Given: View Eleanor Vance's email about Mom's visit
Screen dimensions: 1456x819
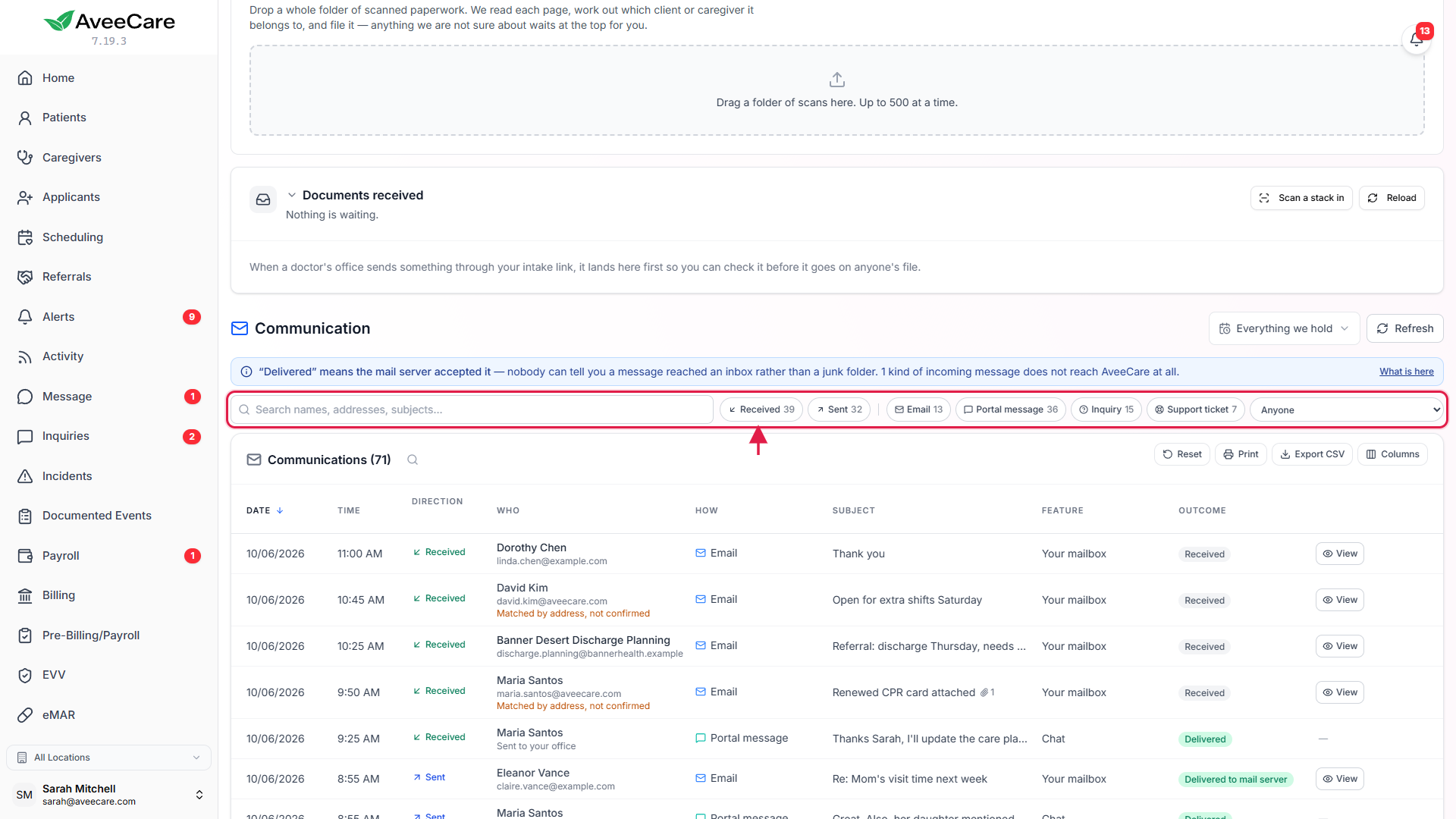Looking at the screenshot, I should (x=1339, y=779).
